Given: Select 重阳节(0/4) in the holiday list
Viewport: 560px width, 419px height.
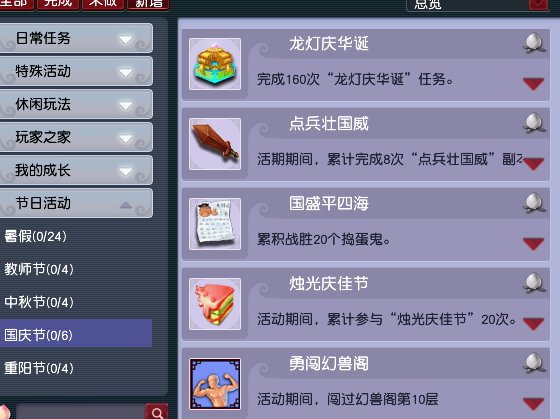Looking at the screenshot, I should 39,368.
